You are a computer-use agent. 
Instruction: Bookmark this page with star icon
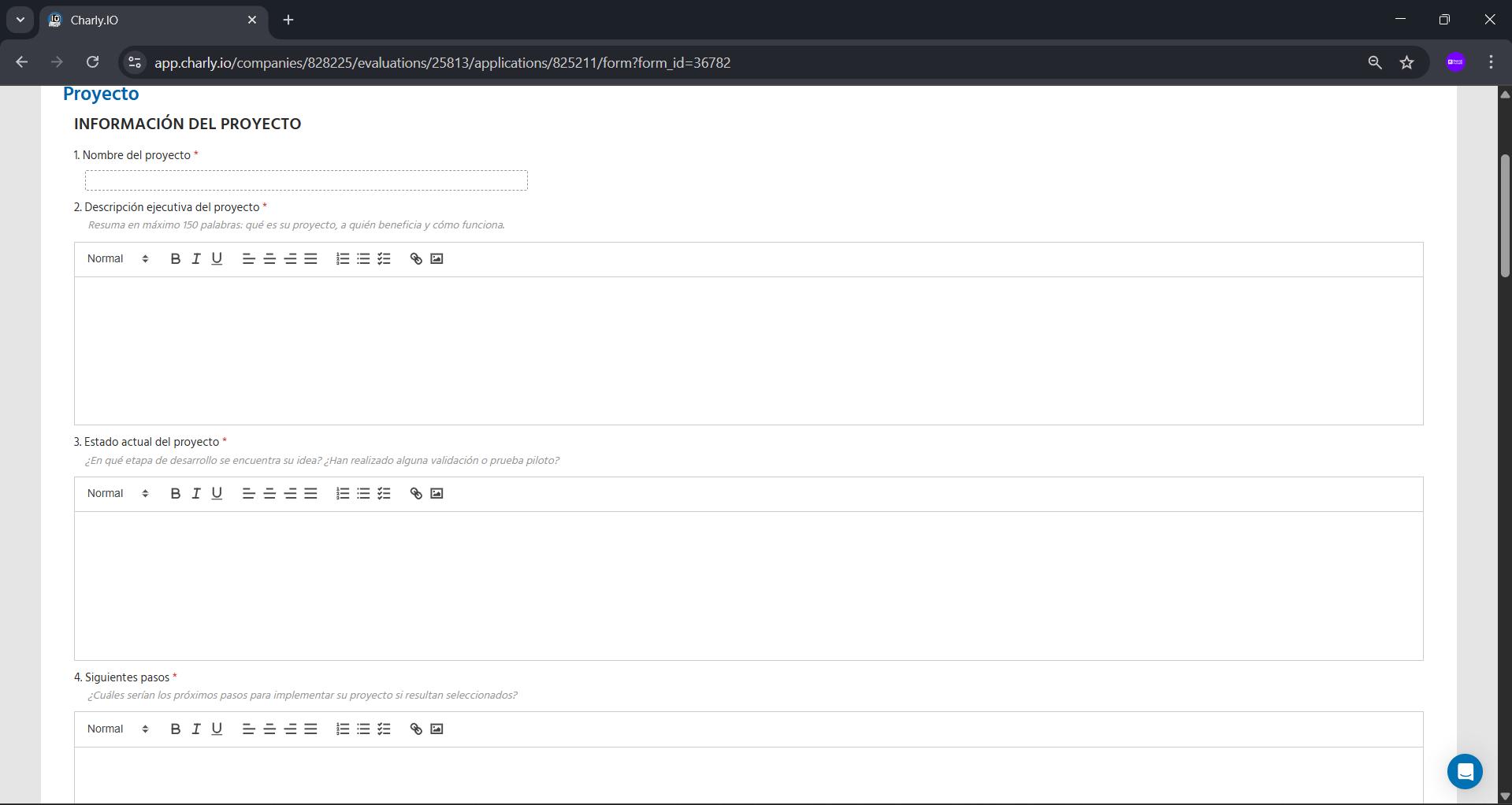coord(1407,62)
